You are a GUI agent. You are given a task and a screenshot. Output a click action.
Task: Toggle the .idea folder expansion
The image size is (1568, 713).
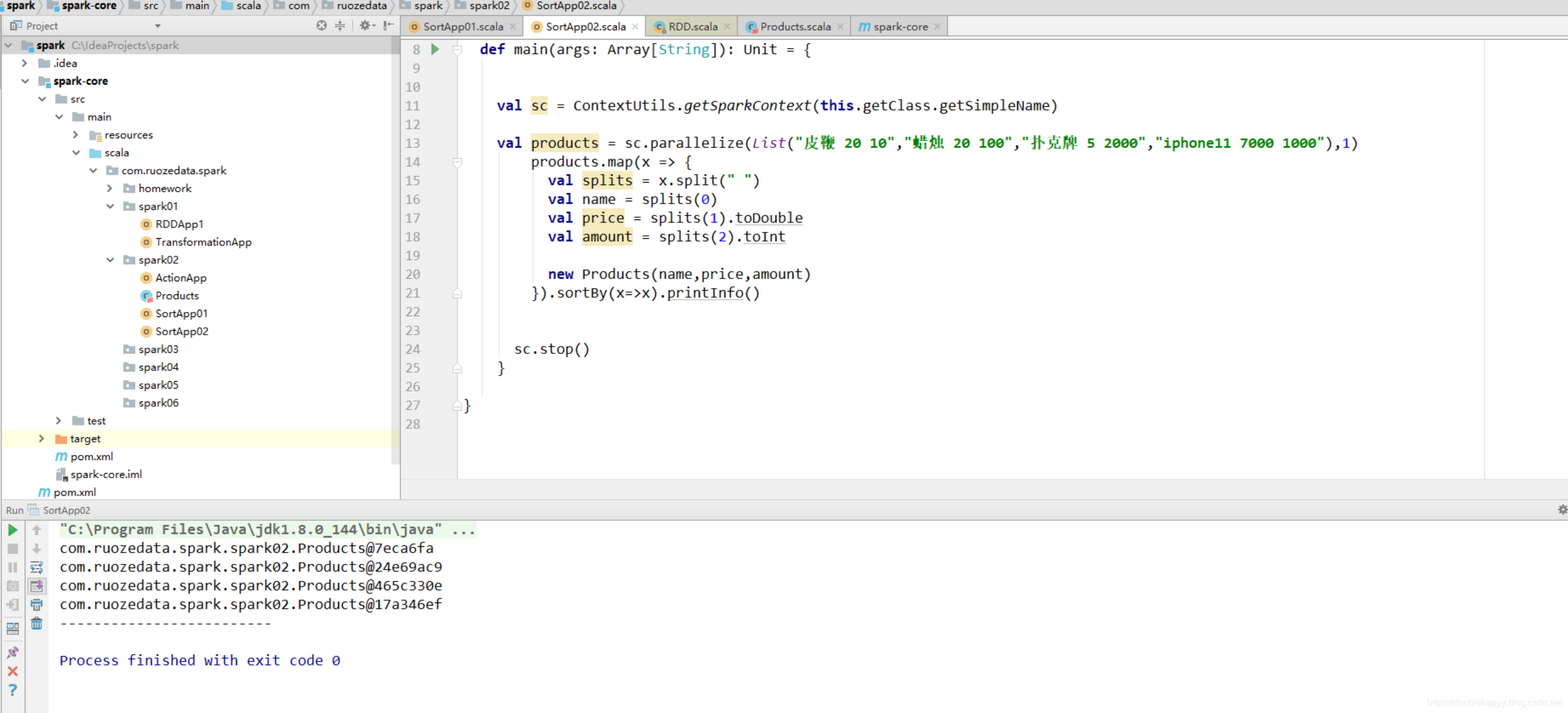coord(22,62)
